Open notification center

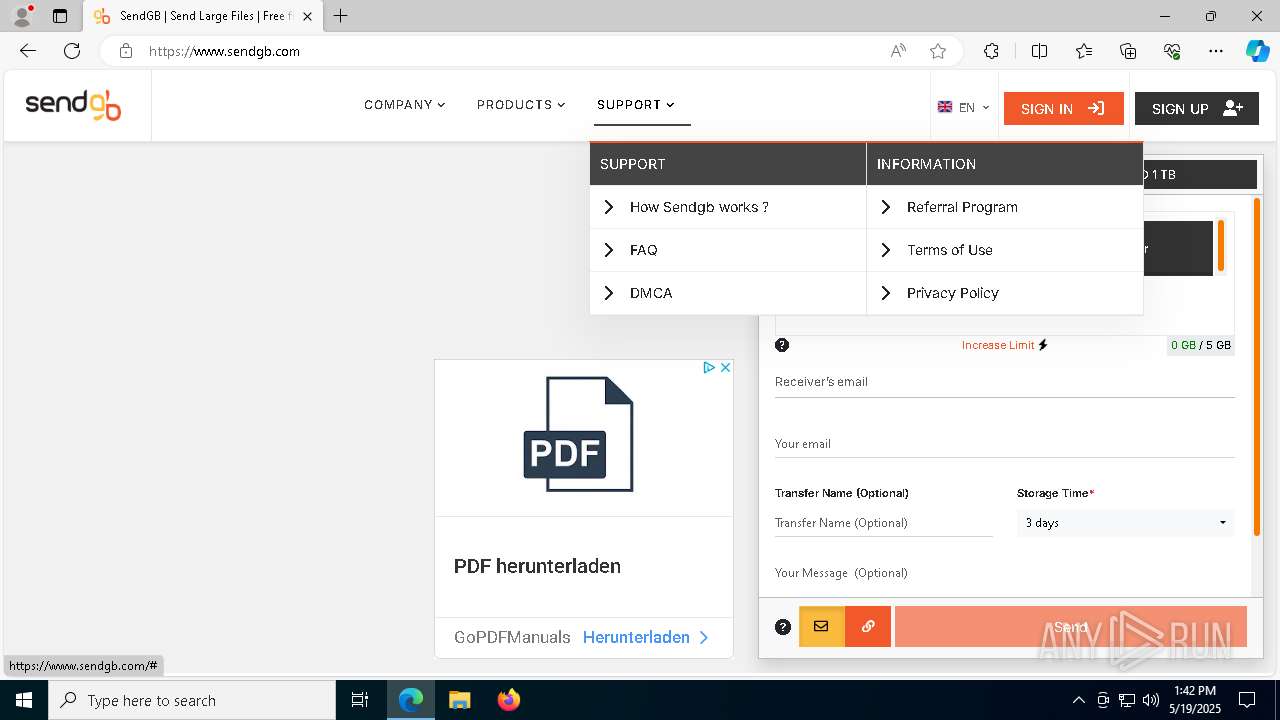click(x=1247, y=700)
